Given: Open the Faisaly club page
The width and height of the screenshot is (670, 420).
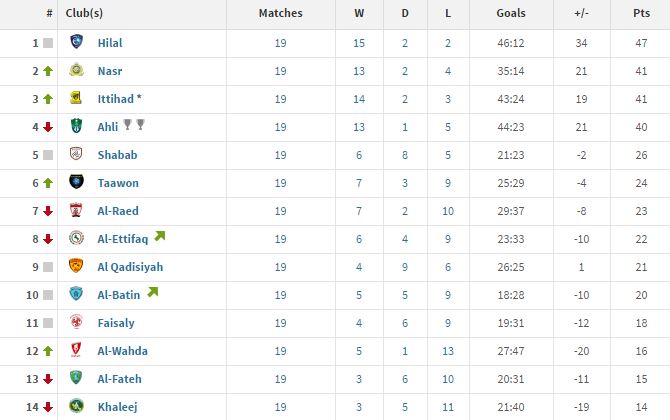Looking at the screenshot, I should coord(116,323).
